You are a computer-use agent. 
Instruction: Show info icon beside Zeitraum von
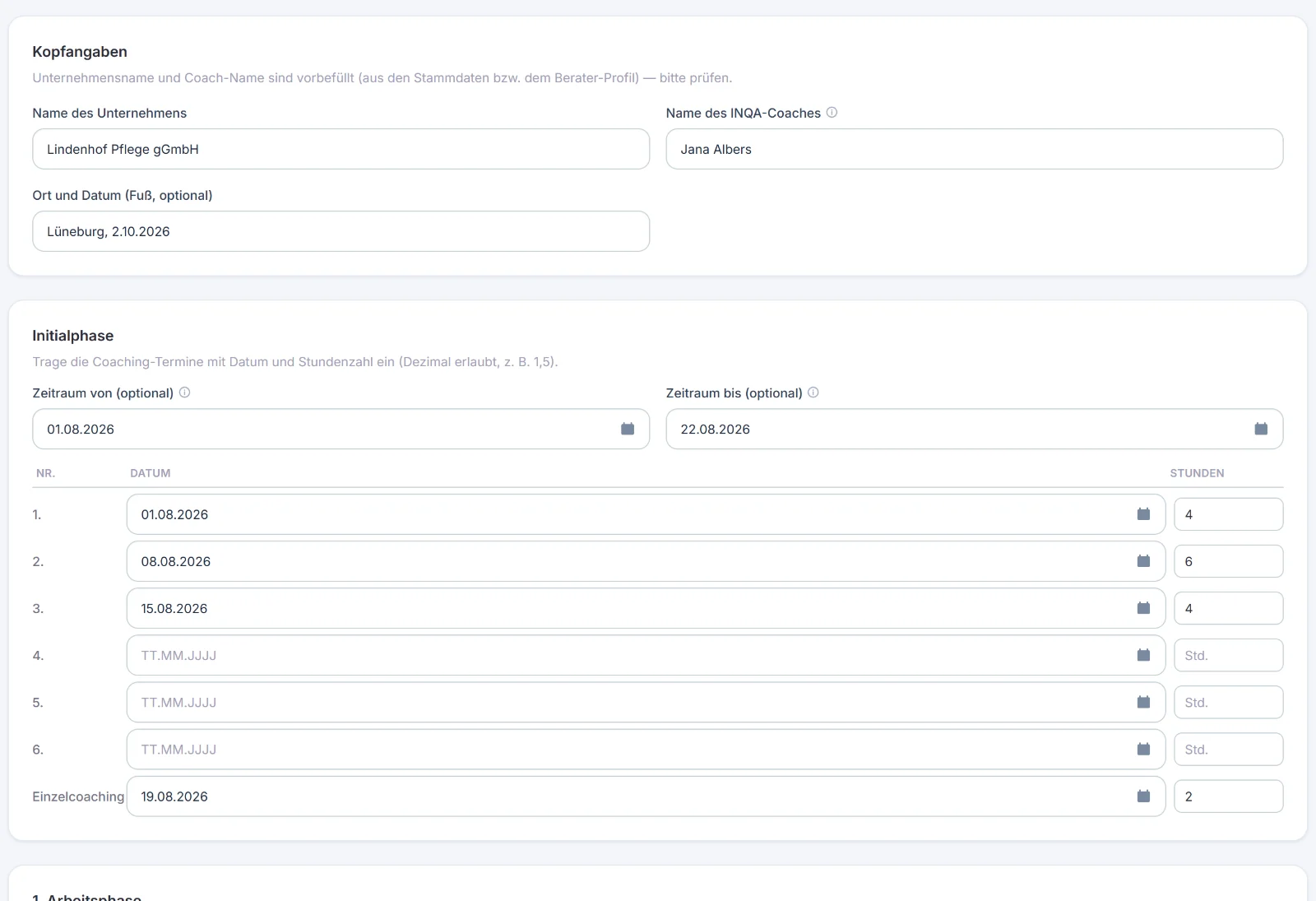(x=184, y=392)
